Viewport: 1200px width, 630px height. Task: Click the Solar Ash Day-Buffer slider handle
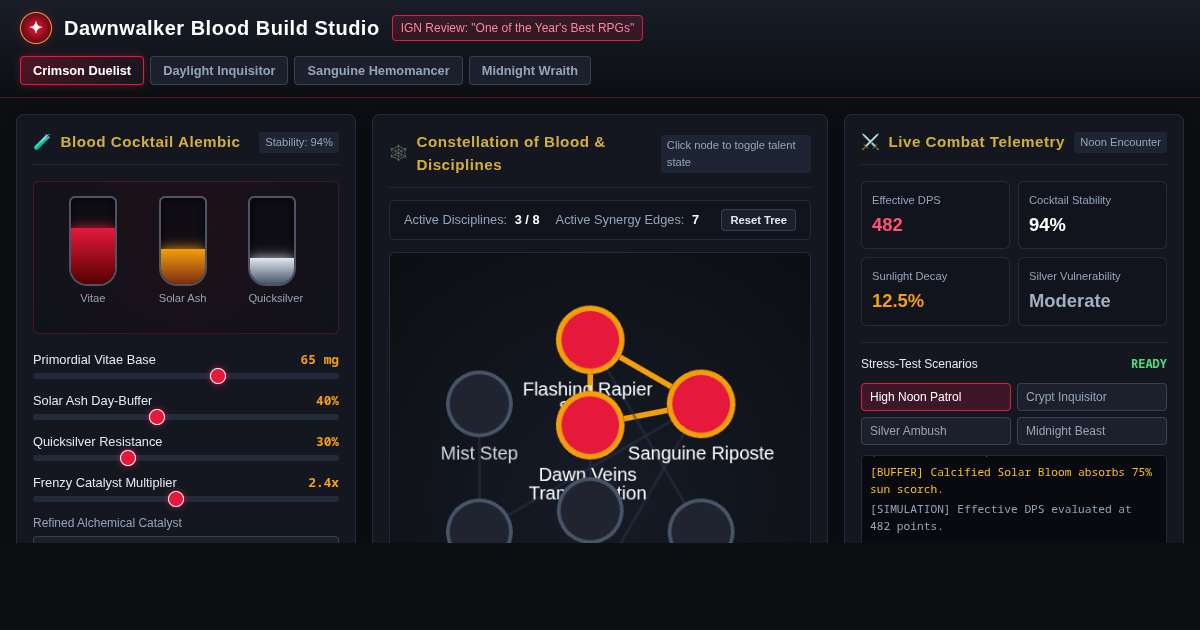pyautogui.click(x=157, y=417)
